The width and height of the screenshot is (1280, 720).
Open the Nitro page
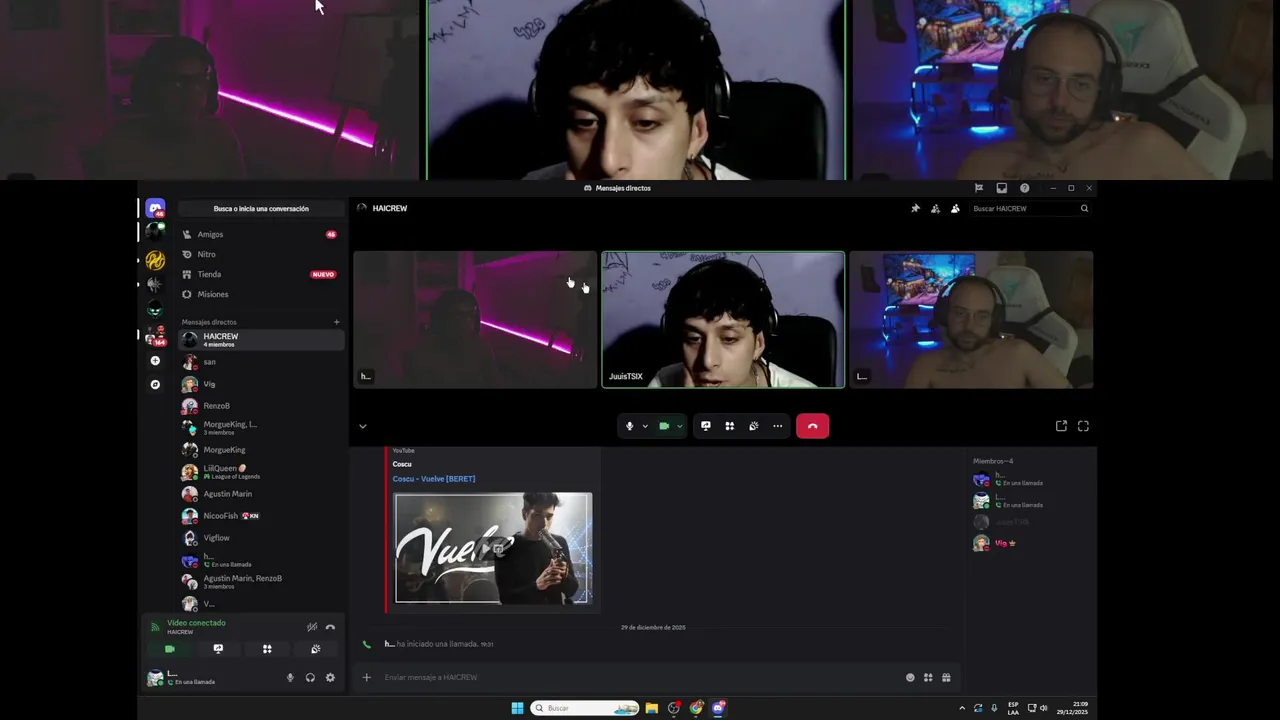(261, 254)
